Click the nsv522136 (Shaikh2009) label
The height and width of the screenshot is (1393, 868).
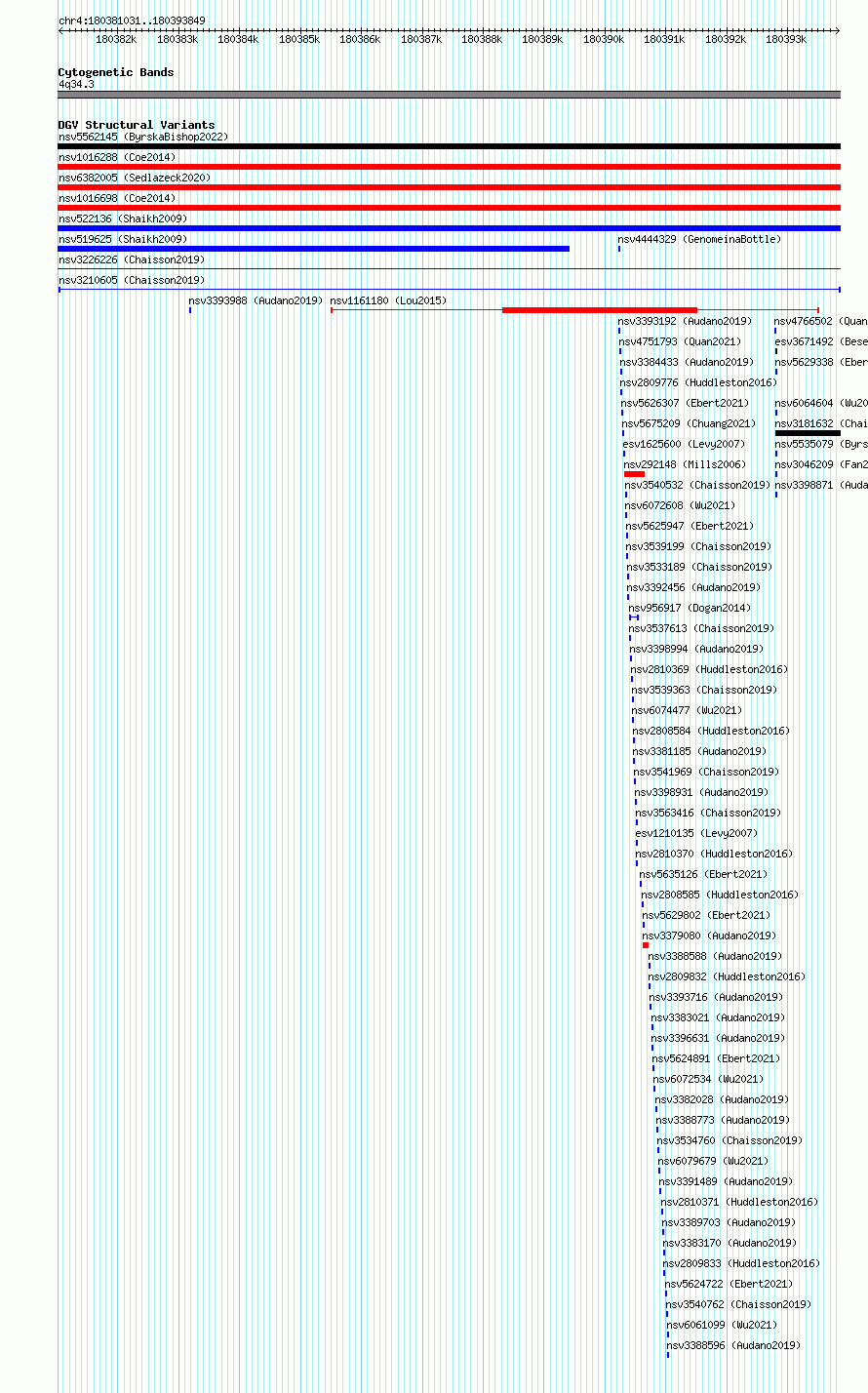tap(123, 219)
